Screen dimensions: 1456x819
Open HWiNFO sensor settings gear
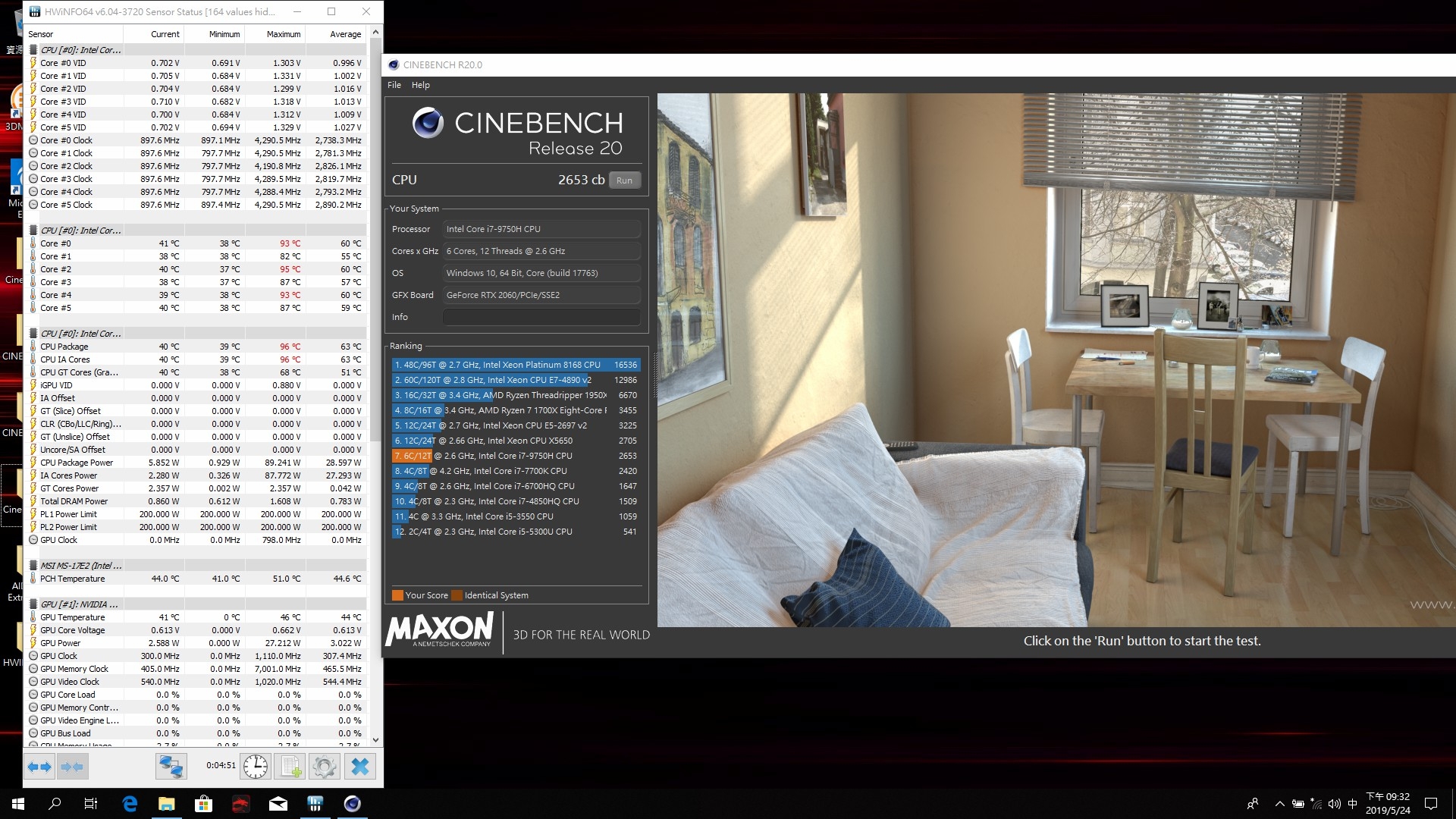click(x=325, y=767)
